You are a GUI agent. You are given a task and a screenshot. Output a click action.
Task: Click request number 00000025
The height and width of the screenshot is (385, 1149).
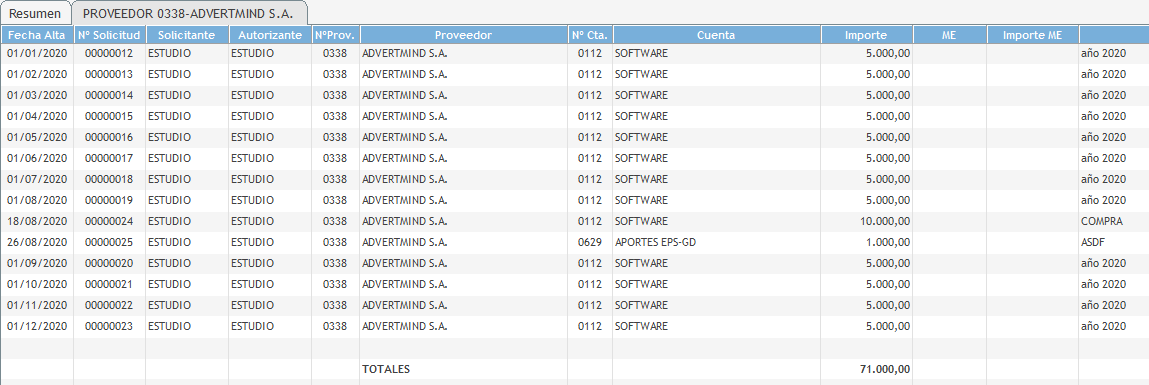[109, 242]
